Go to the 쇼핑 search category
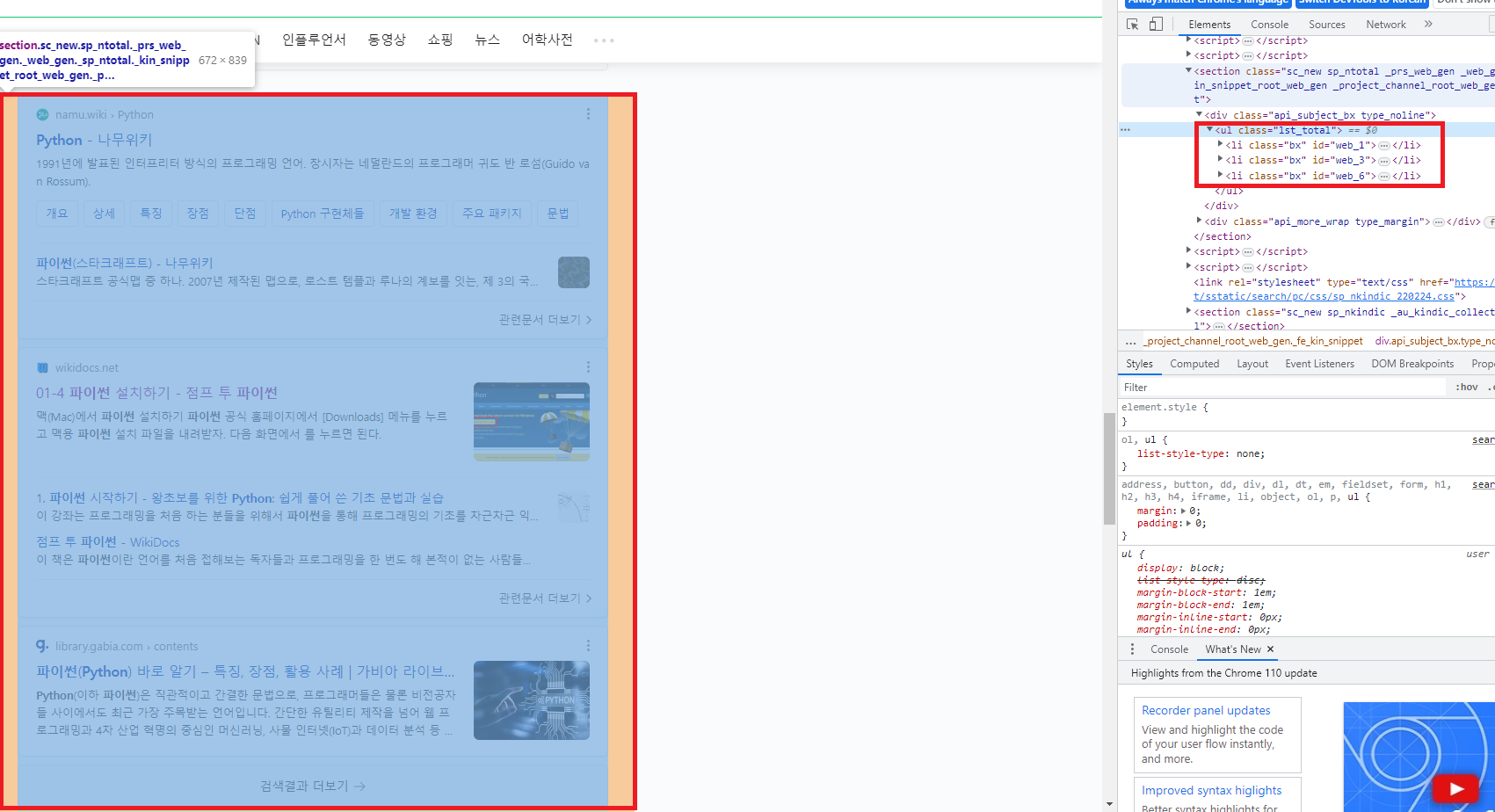Image resolution: width=1495 pixels, height=812 pixels. (440, 40)
